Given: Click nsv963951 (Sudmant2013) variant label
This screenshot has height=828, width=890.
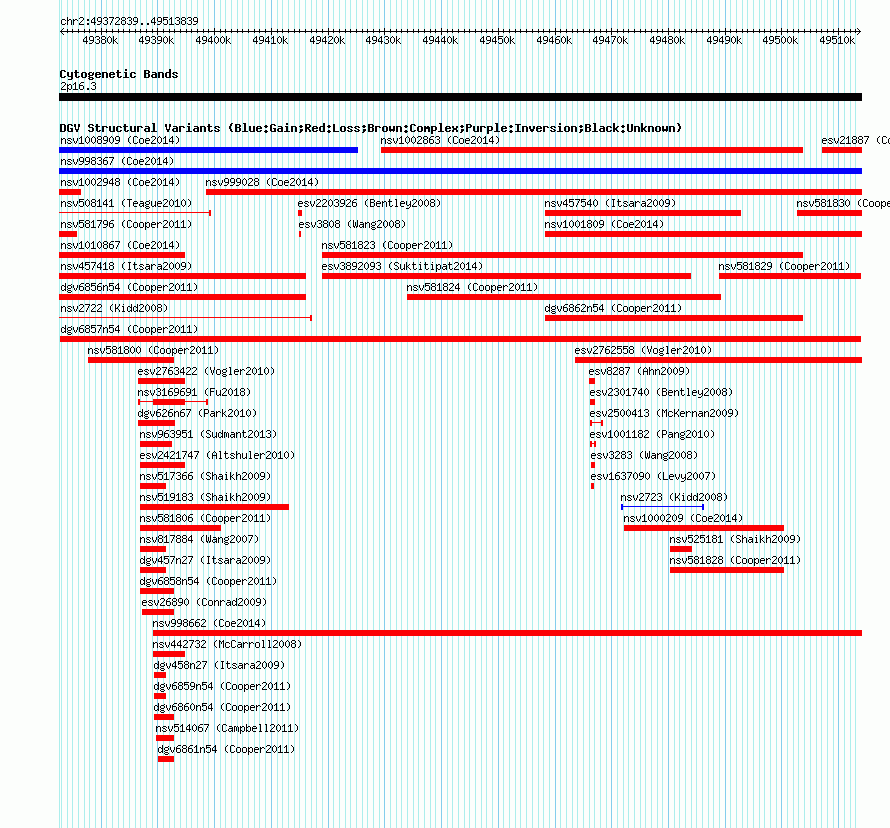Looking at the screenshot, I should [208, 434].
